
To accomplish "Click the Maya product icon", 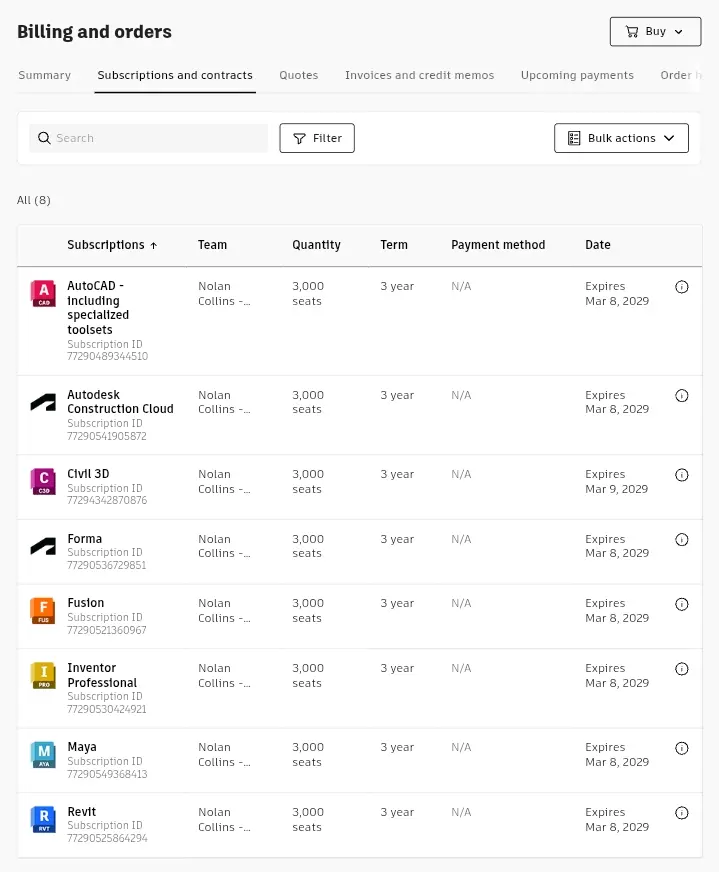I will pyautogui.click(x=43, y=755).
